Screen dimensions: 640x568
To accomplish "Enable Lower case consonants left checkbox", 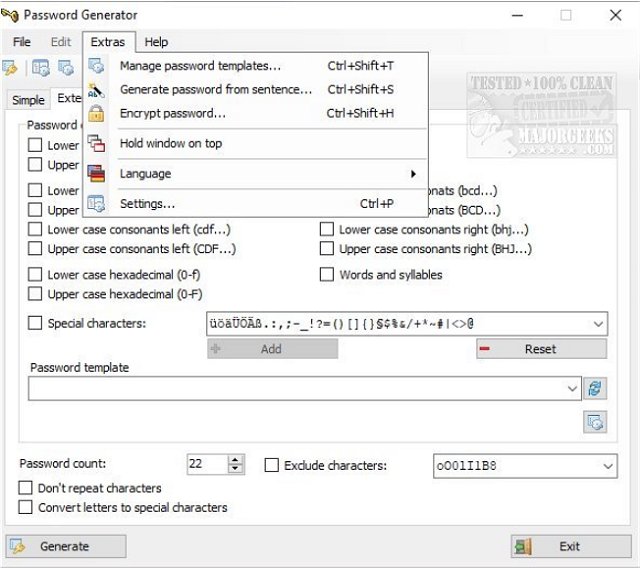I will (35, 229).
